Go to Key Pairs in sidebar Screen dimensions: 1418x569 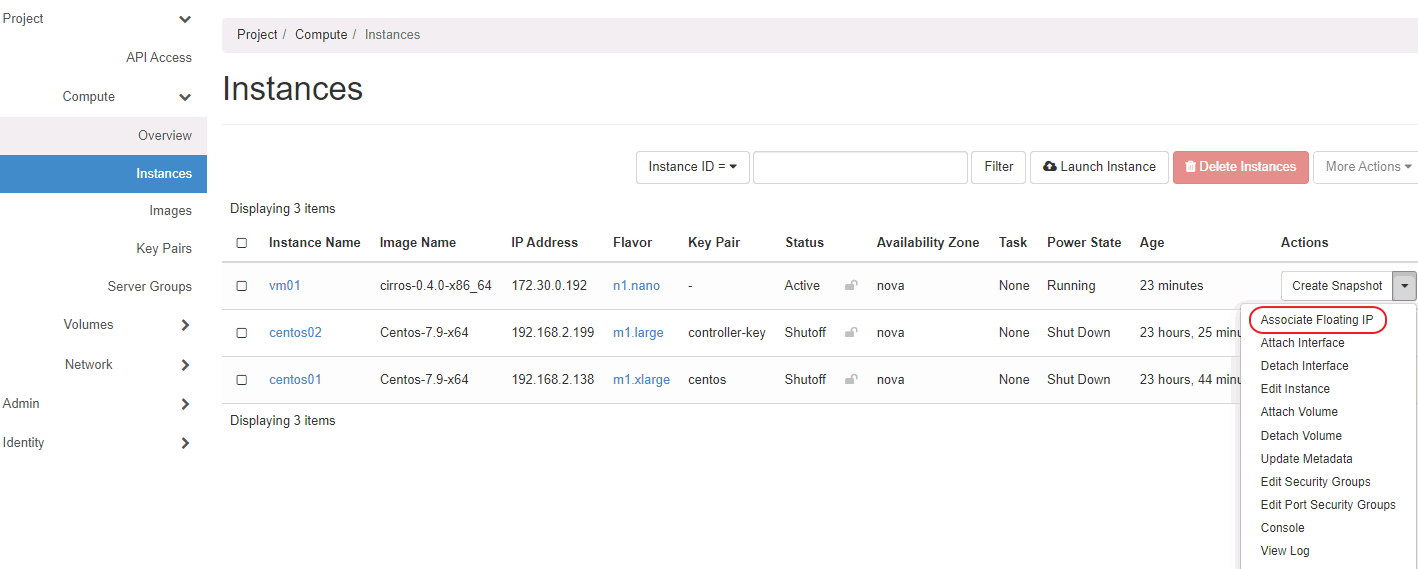pyautogui.click(x=164, y=249)
